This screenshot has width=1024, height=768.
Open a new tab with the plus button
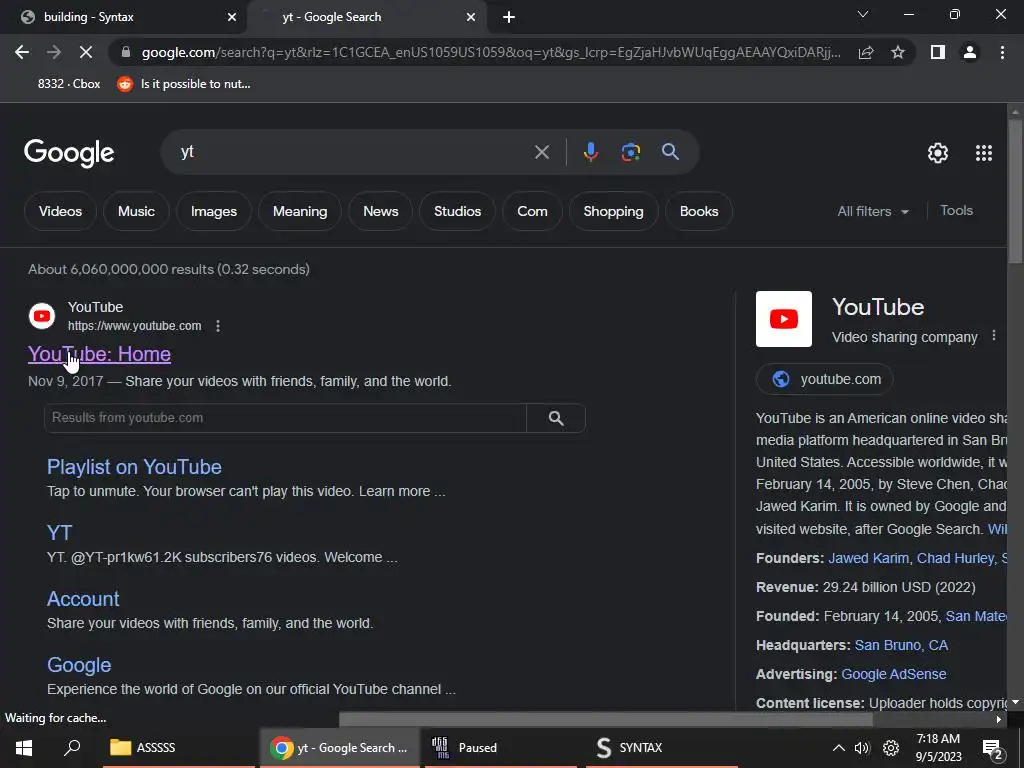(509, 17)
